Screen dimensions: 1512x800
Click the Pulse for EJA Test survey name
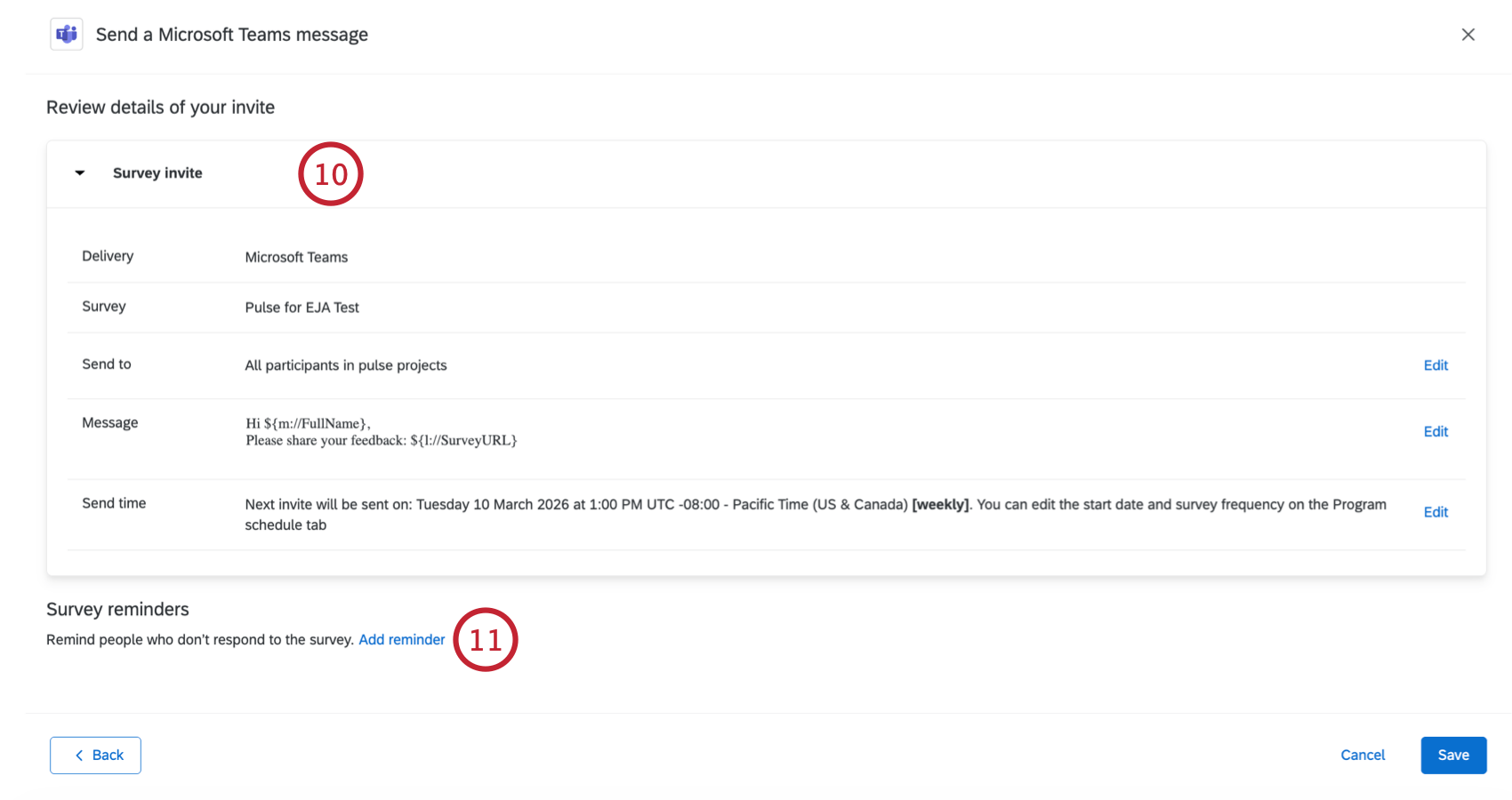(x=302, y=308)
